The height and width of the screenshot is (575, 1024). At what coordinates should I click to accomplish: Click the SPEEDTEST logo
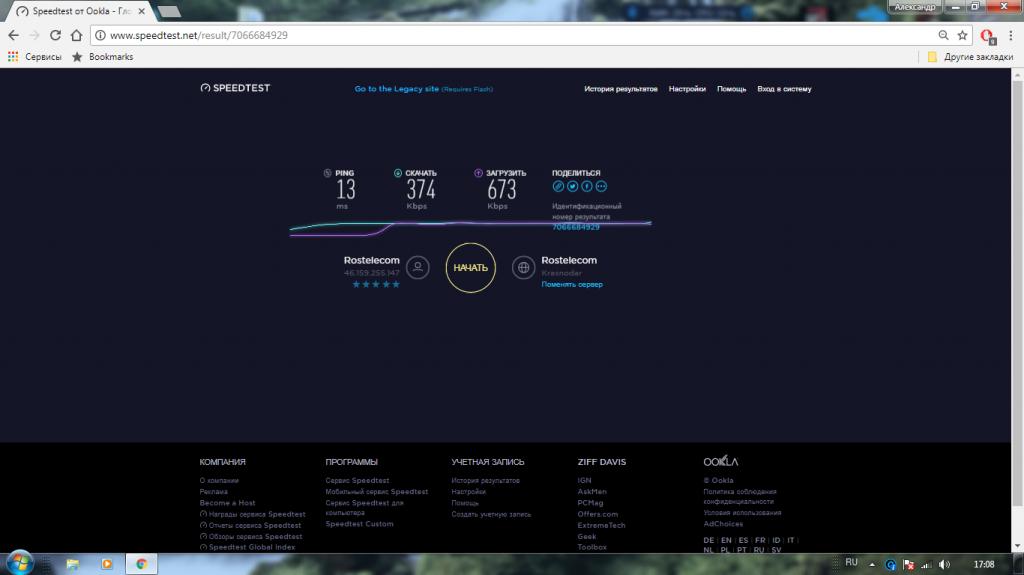click(x=235, y=88)
